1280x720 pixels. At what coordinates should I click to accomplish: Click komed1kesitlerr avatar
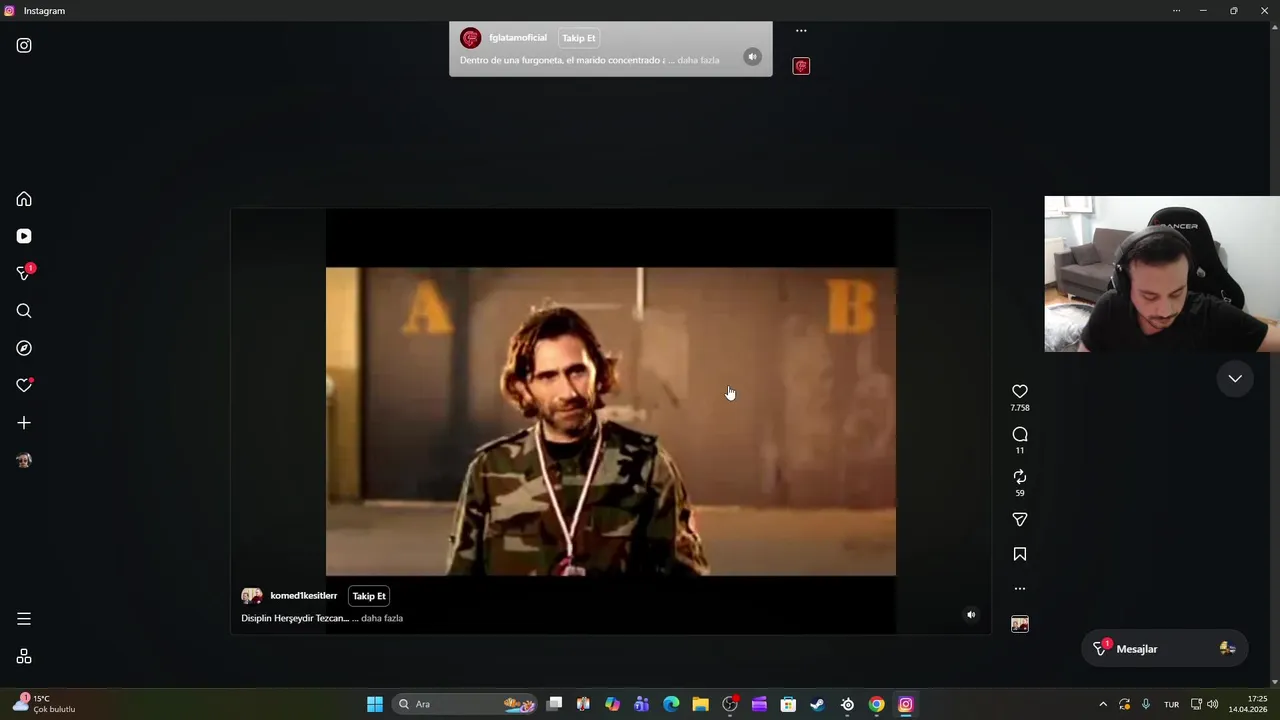tap(251, 596)
